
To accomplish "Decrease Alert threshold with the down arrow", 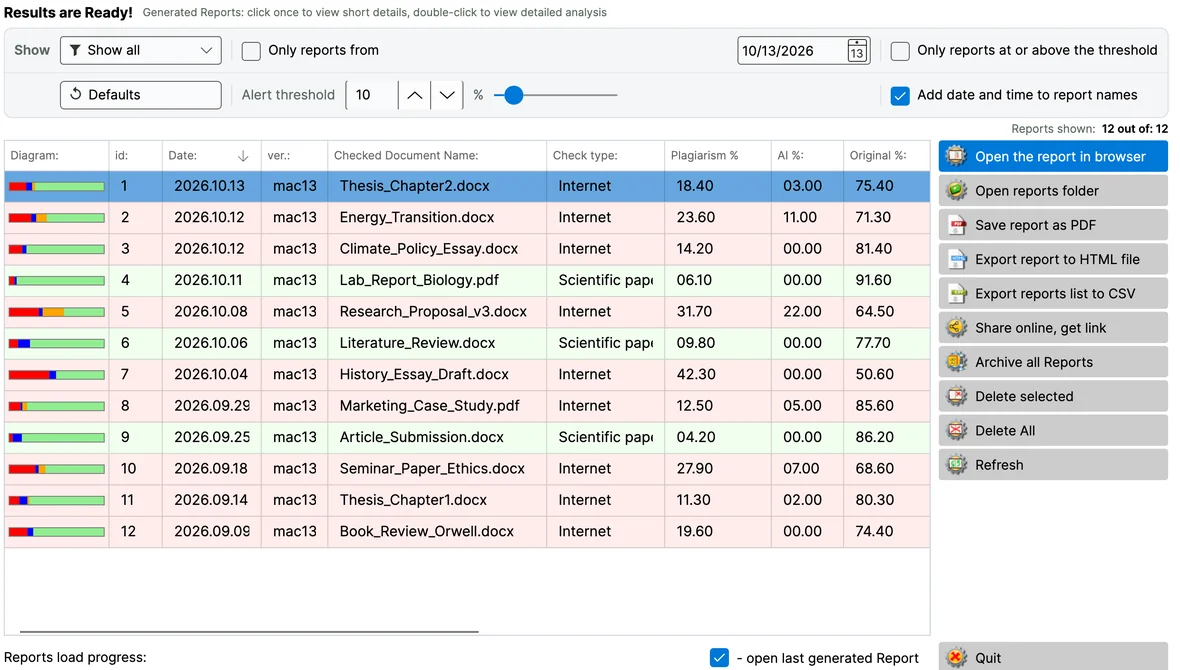I will pos(447,95).
